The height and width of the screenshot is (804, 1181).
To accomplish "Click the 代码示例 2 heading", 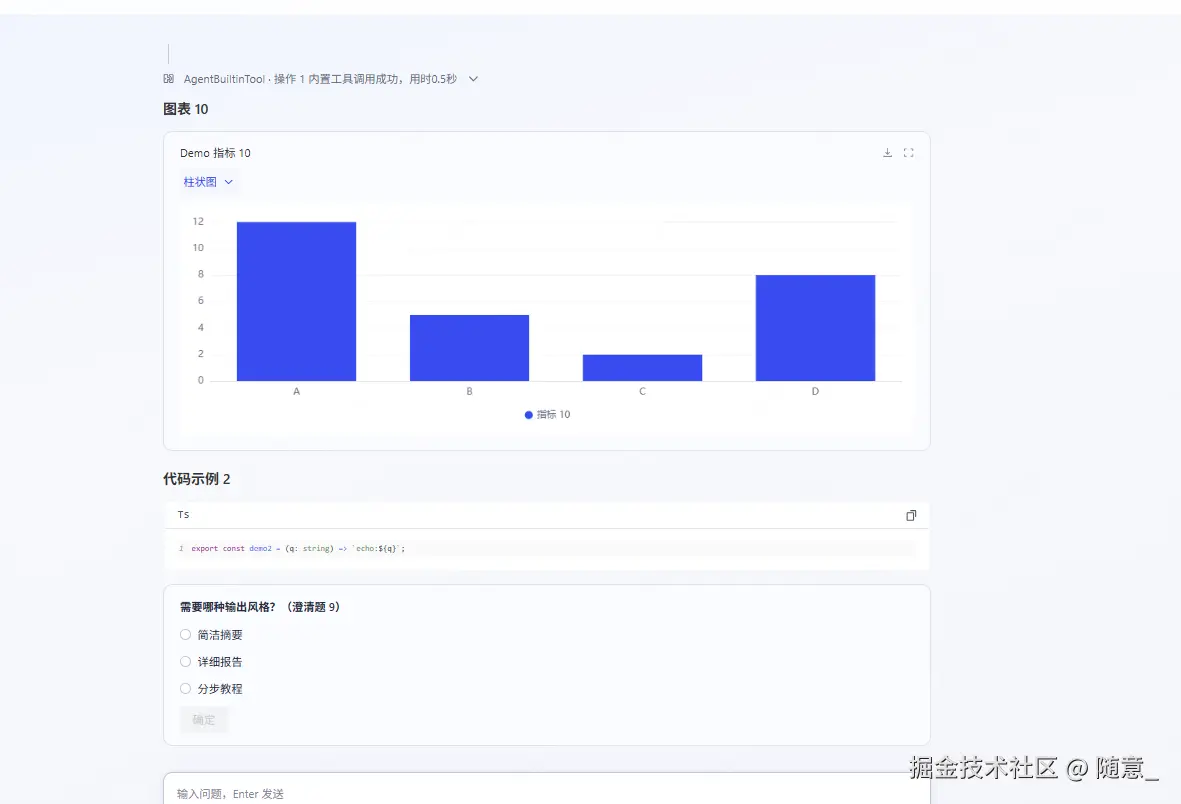I will pos(197,479).
